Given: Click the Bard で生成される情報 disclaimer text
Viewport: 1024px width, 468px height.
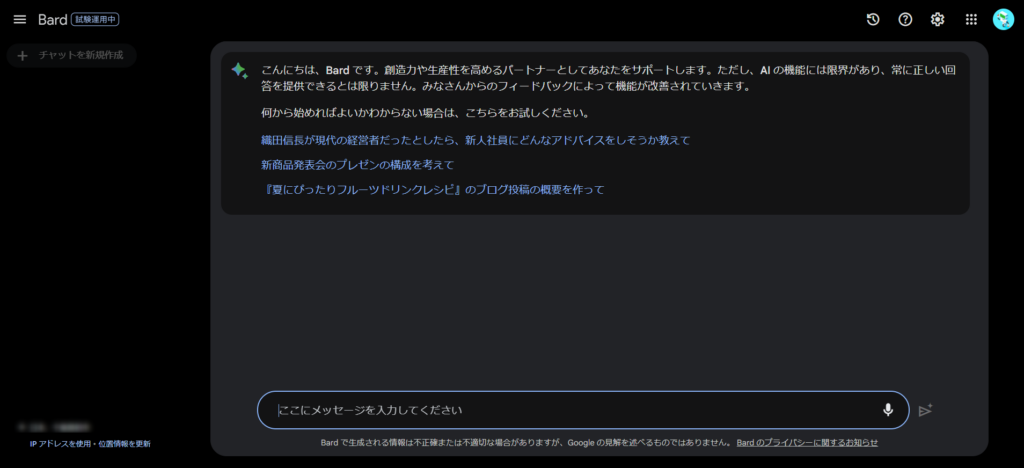Looking at the screenshot, I should (526, 443).
